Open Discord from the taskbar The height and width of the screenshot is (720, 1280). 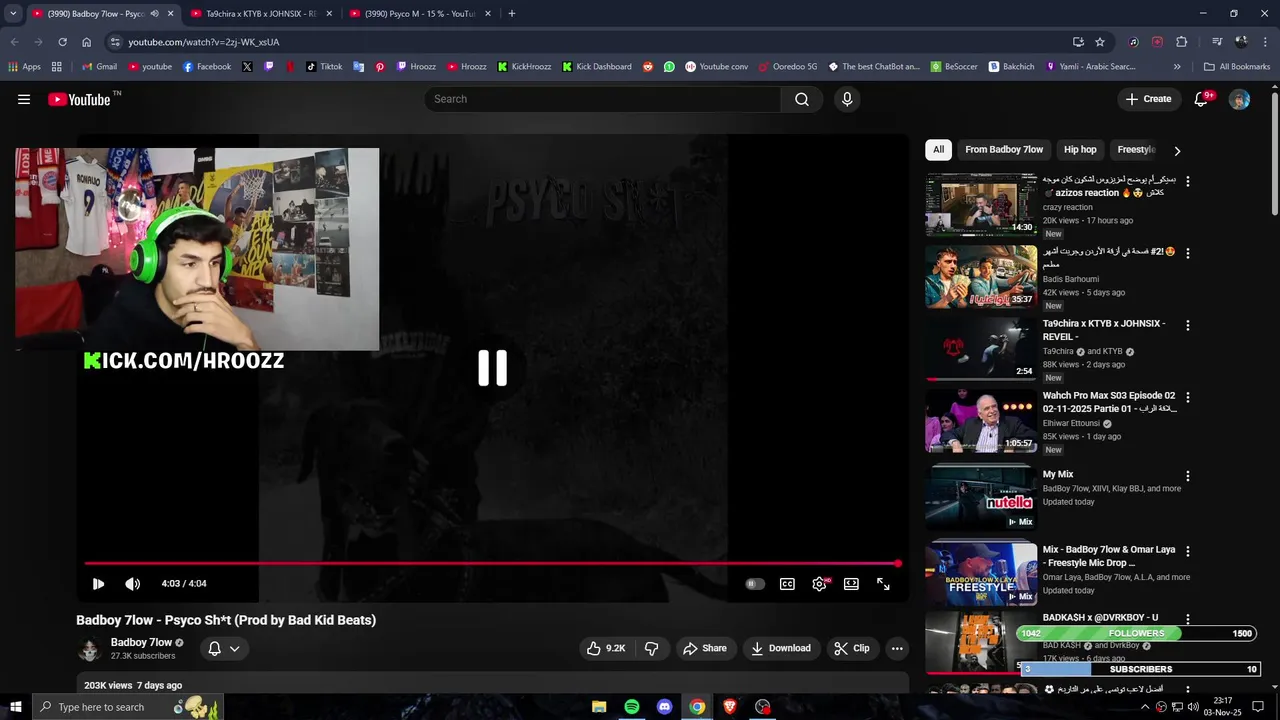[665, 707]
